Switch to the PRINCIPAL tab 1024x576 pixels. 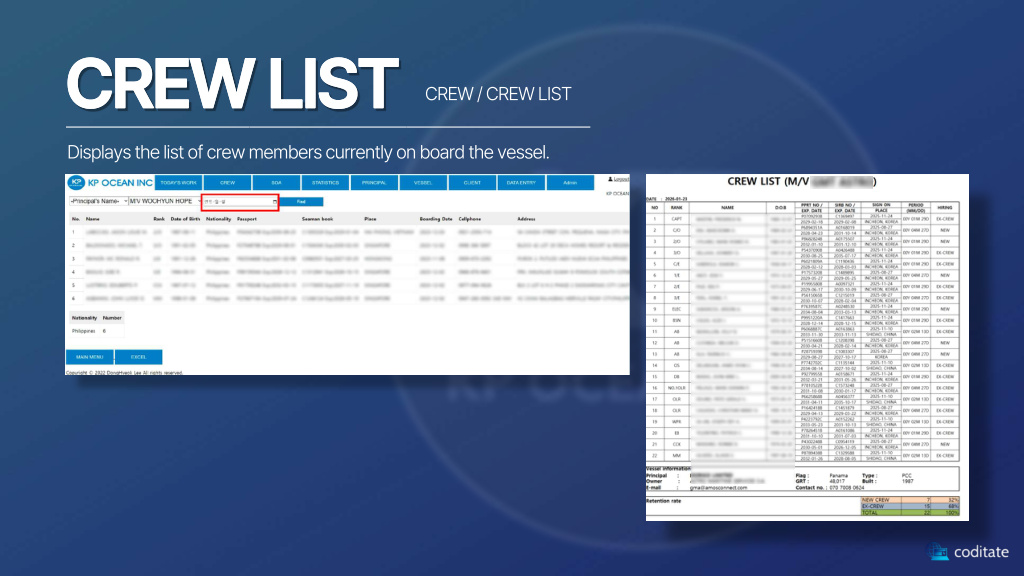pyautogui.click(x=374, y=183)
